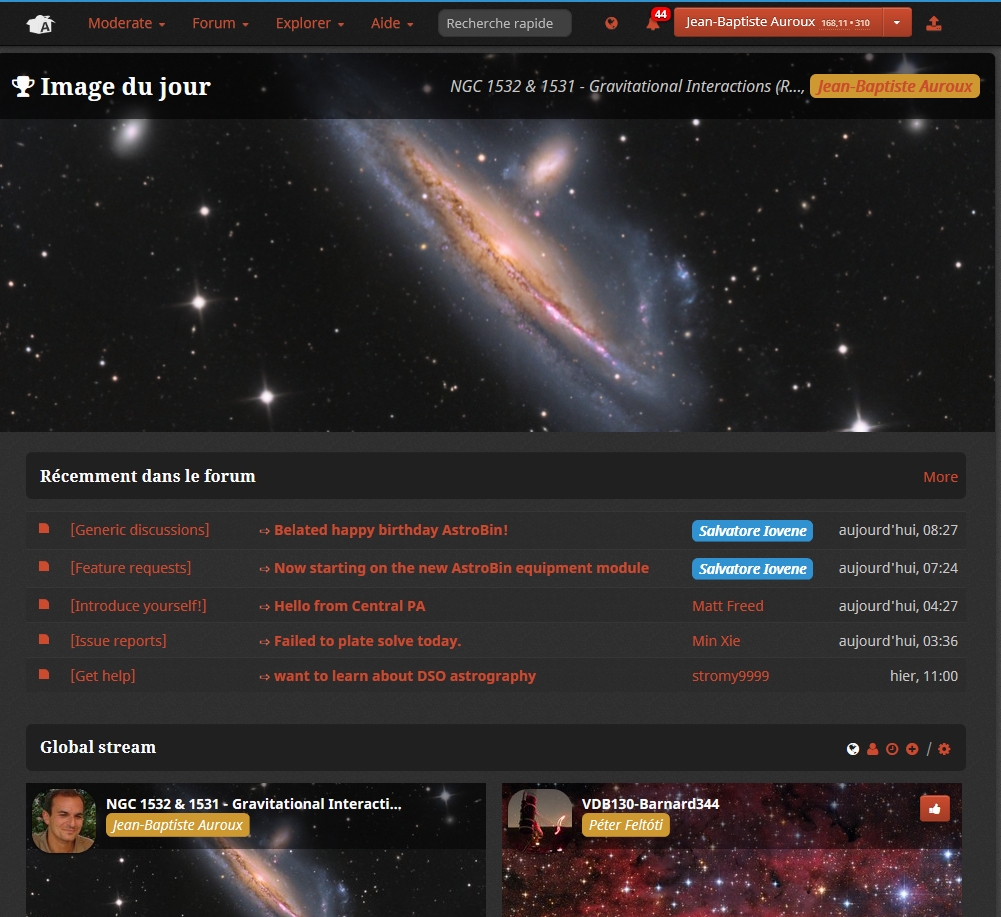Open the AstroBin home logo
The width and height of the screenshot is (1001, 917).
[x=41, y=24]
